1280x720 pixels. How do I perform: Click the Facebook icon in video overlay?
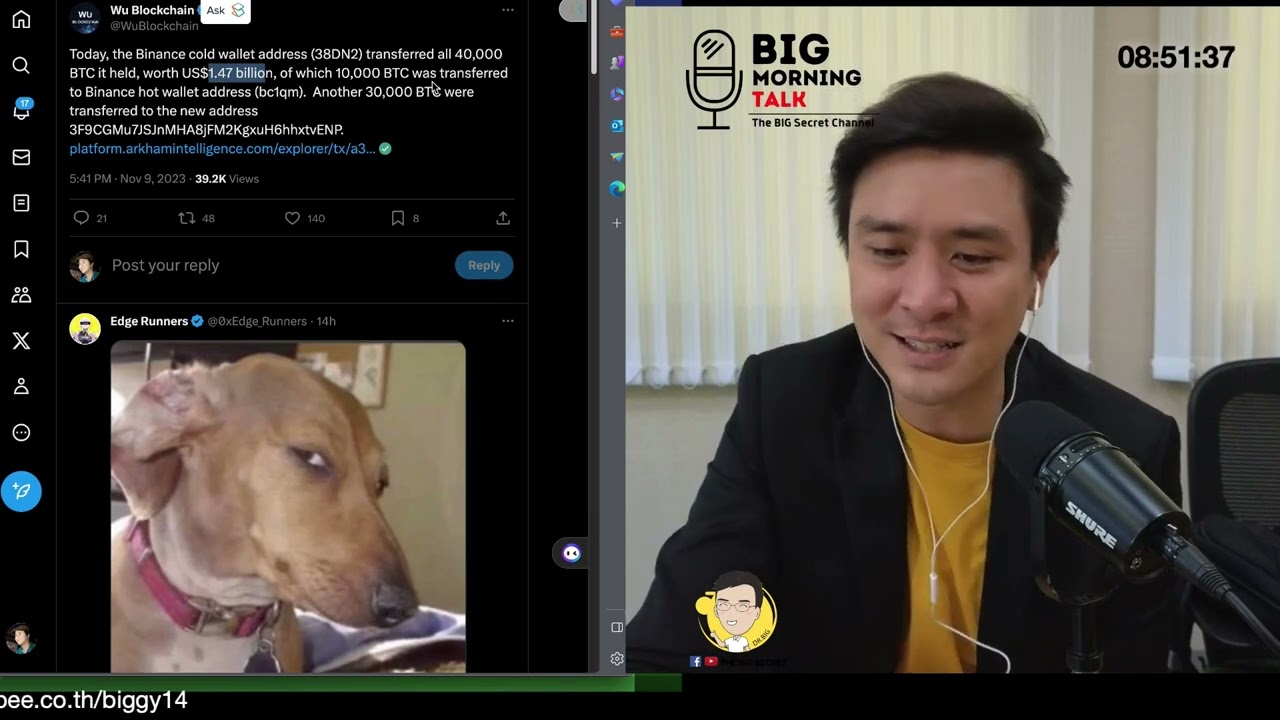[x=695, y=662]
